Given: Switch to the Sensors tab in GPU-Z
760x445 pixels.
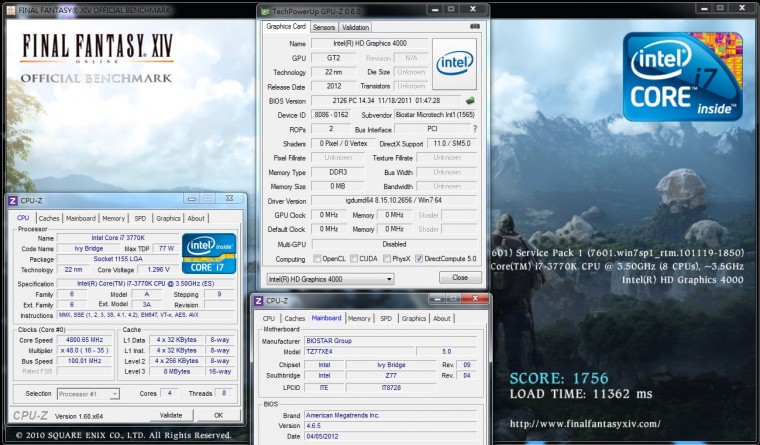Looking at the screenshot, I should (x=324, y=27).
